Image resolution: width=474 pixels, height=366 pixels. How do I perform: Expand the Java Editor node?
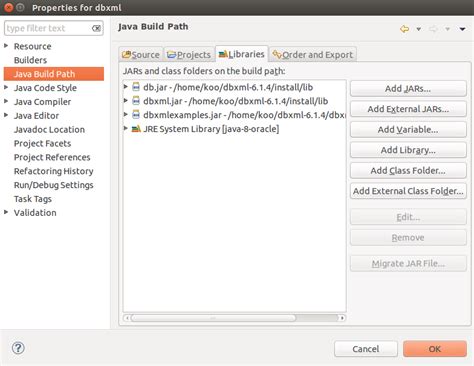[x=6, y=115]
